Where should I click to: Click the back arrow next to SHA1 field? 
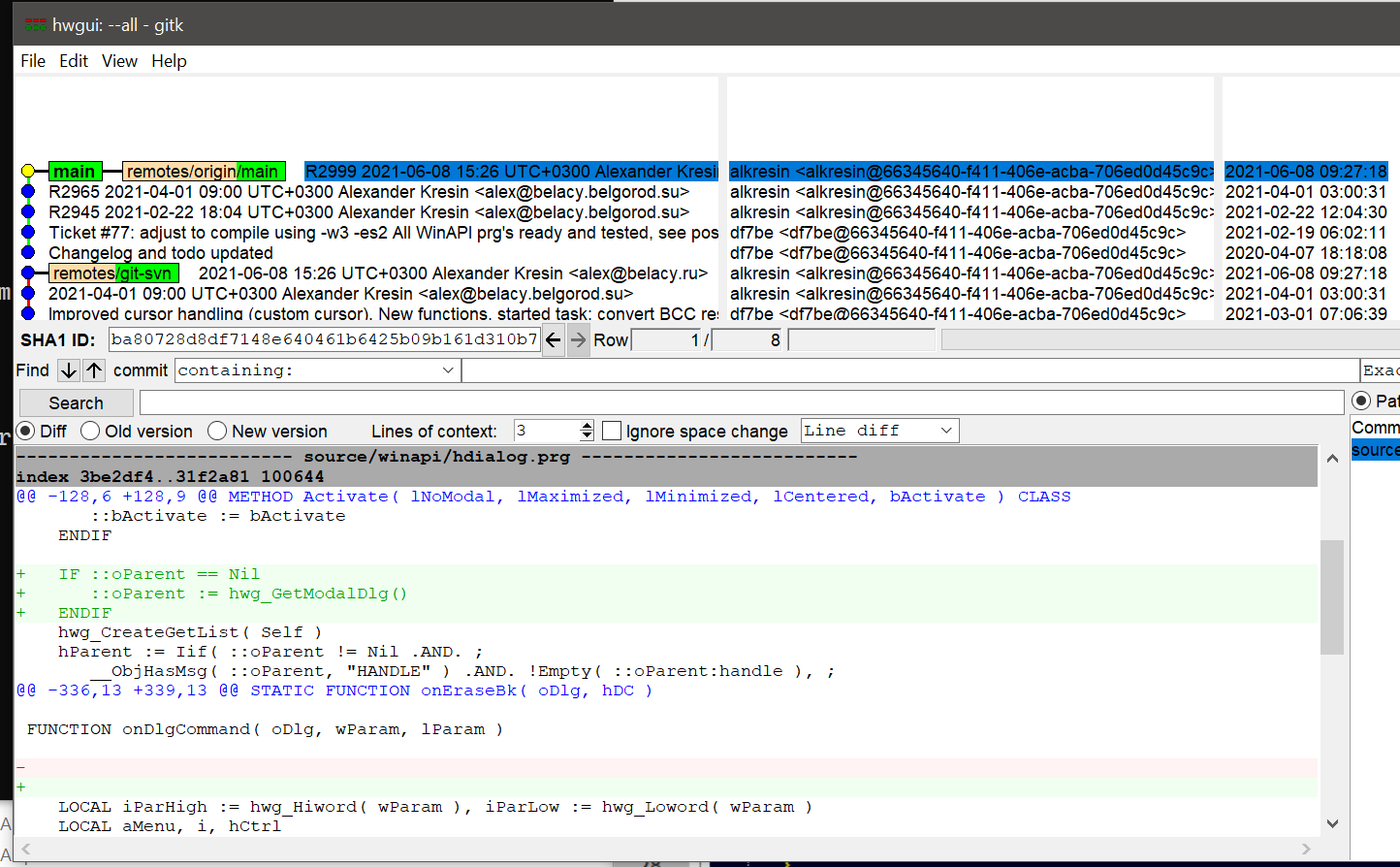tap(553, 340)
